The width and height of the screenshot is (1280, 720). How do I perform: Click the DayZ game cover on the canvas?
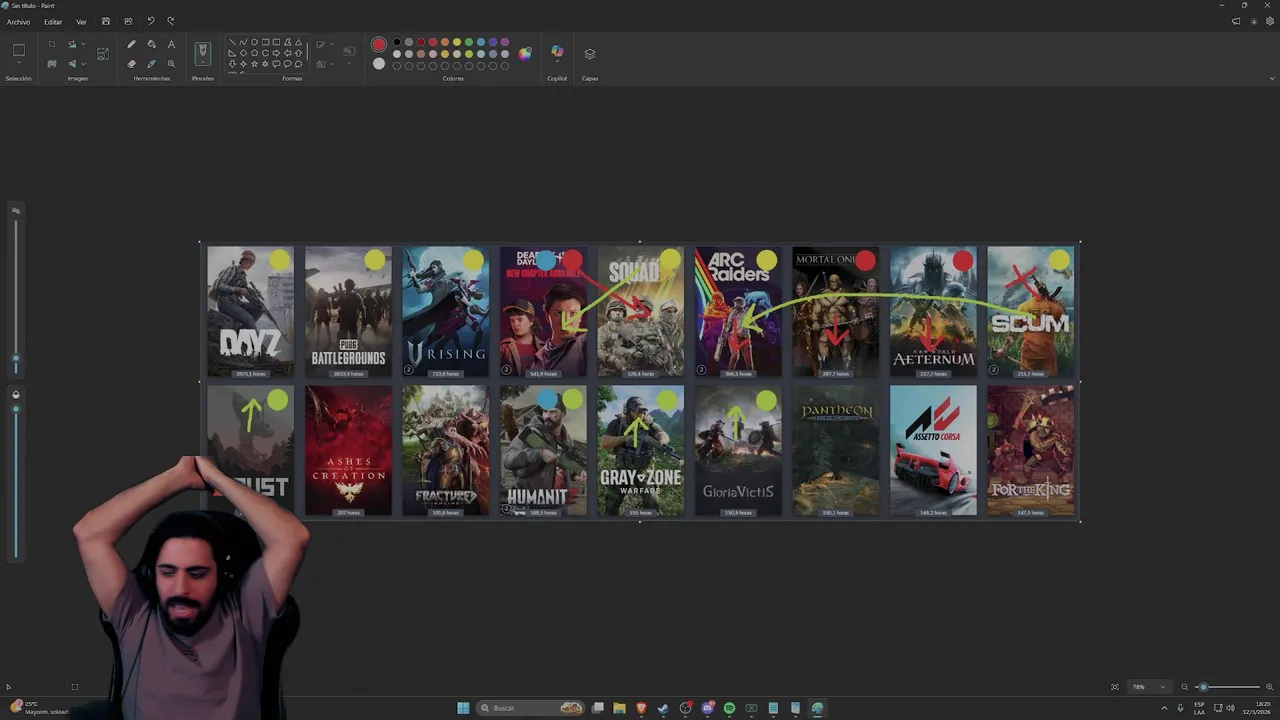tap(250, 312)
